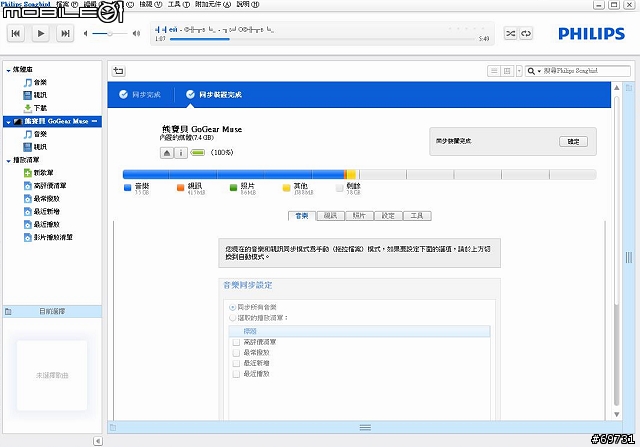Open the view options dropdown arrow
This screenshot has height=447, width=640.
519,71
